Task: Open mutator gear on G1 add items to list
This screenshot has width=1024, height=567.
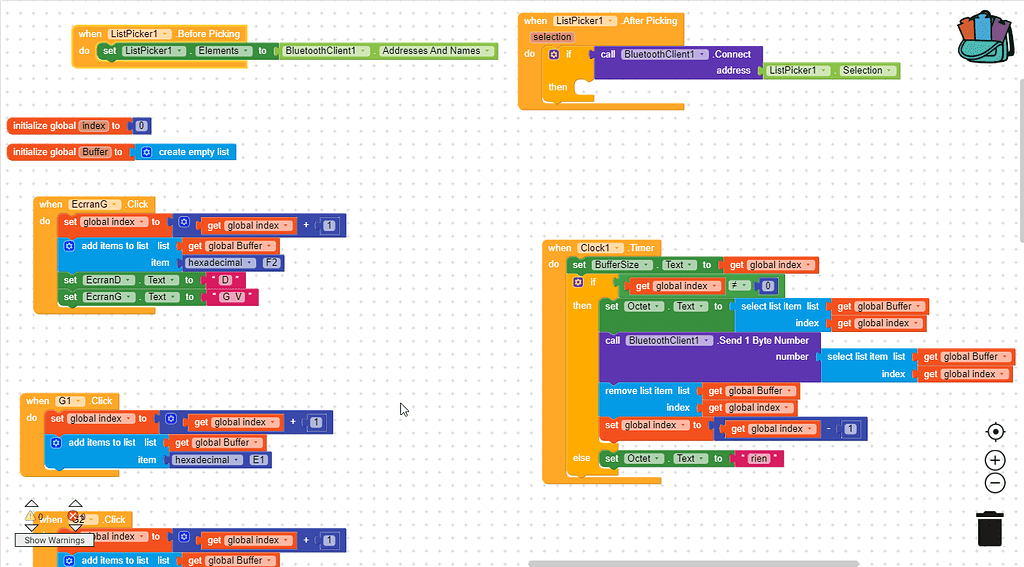Action: pos(56,443)
